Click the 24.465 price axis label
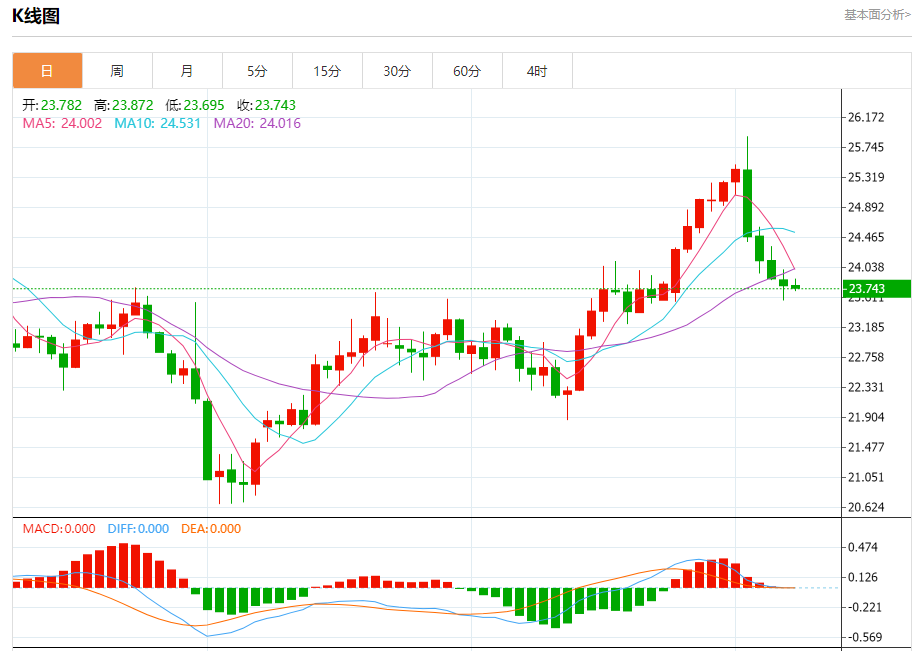This screenshot has width=922, height=651. (x=866, y=237)
